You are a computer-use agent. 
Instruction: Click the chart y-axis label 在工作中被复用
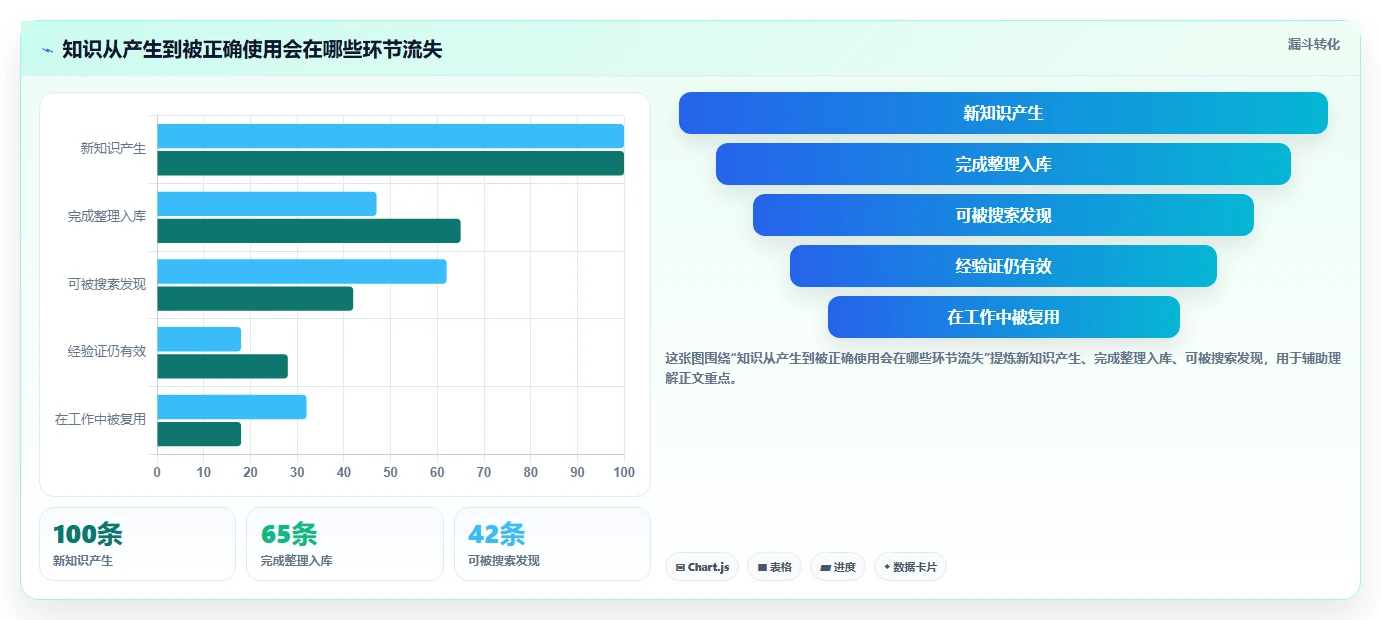pos(100,420)
